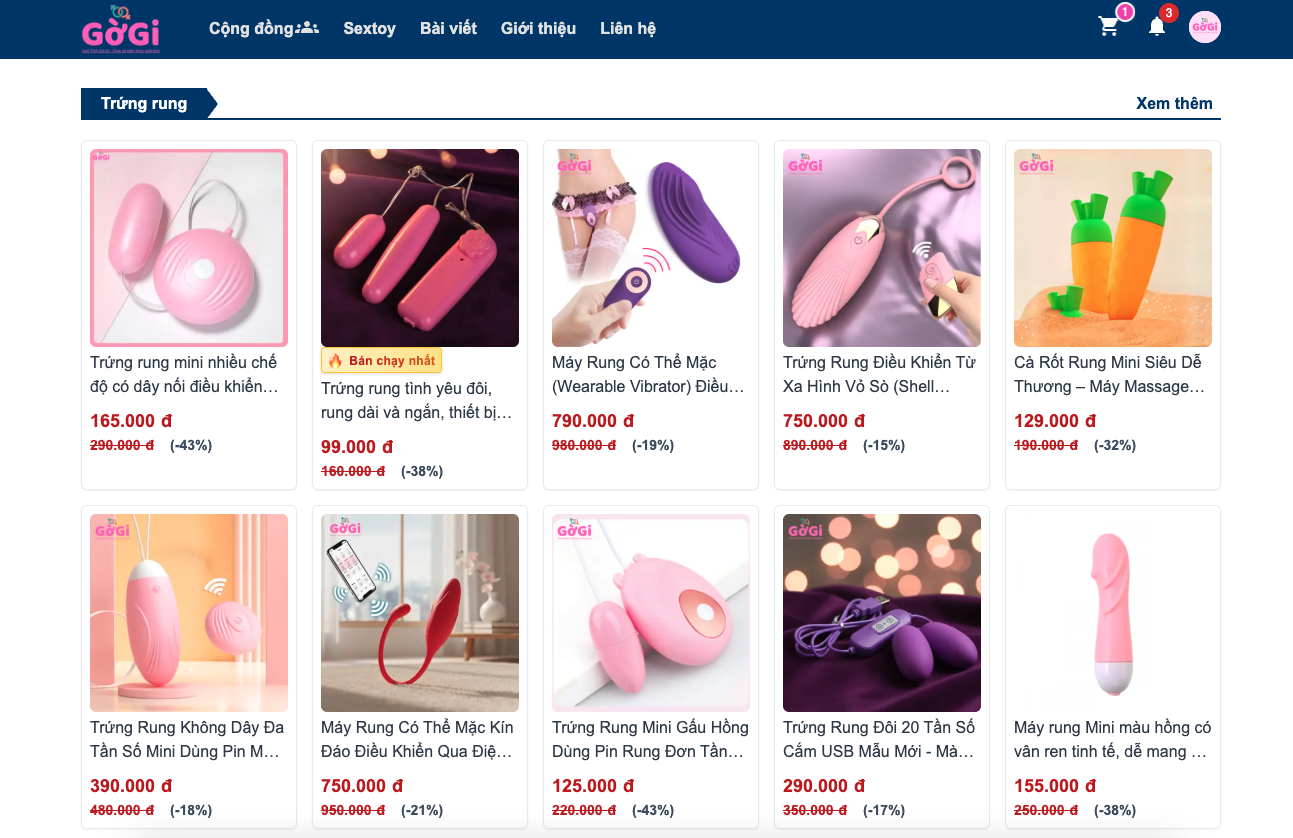Image resolution: width=1293 pixels, height=838 pixels.
Task: Open the purple wearable product image
Action: tap(650, 248)
